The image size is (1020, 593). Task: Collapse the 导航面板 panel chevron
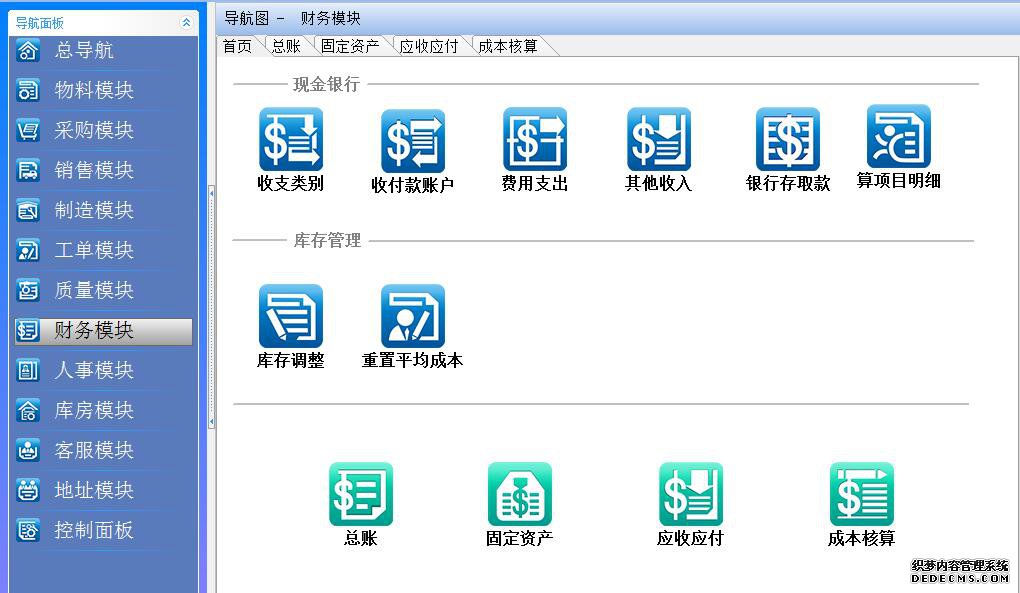pos(186,23)
